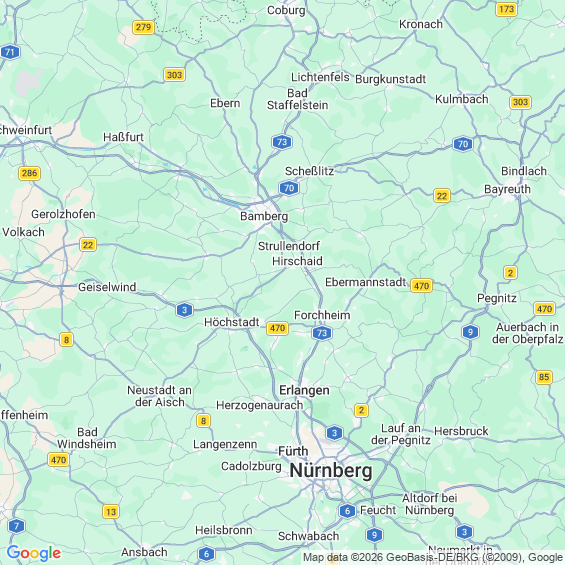Image resolution: width=565 pixels, height=565 pixels.
Task: Click the 173 road shield
Action: click(x=507, y=9)
